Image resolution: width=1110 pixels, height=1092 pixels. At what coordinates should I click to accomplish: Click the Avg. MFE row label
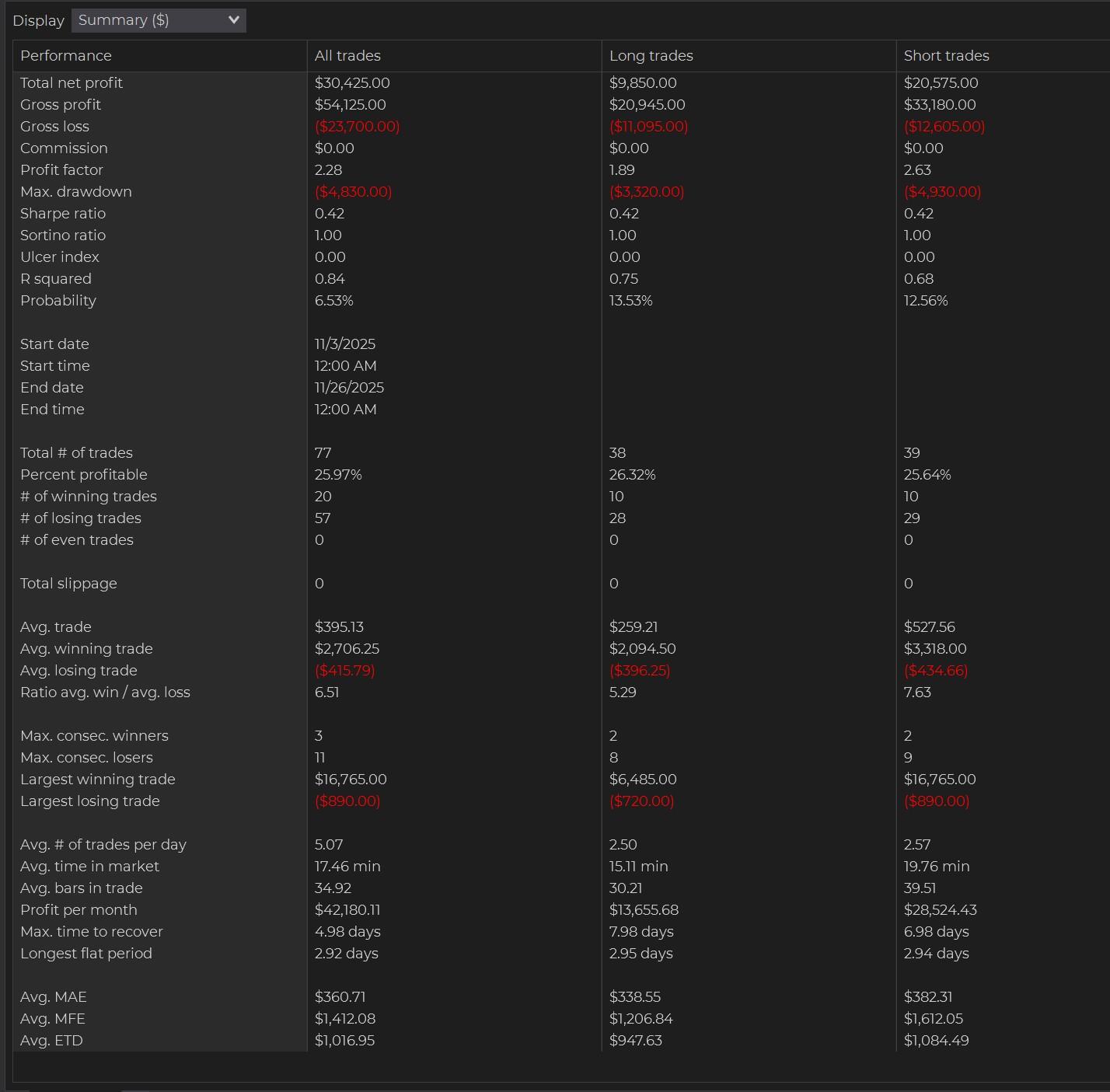pos(53,1018)
